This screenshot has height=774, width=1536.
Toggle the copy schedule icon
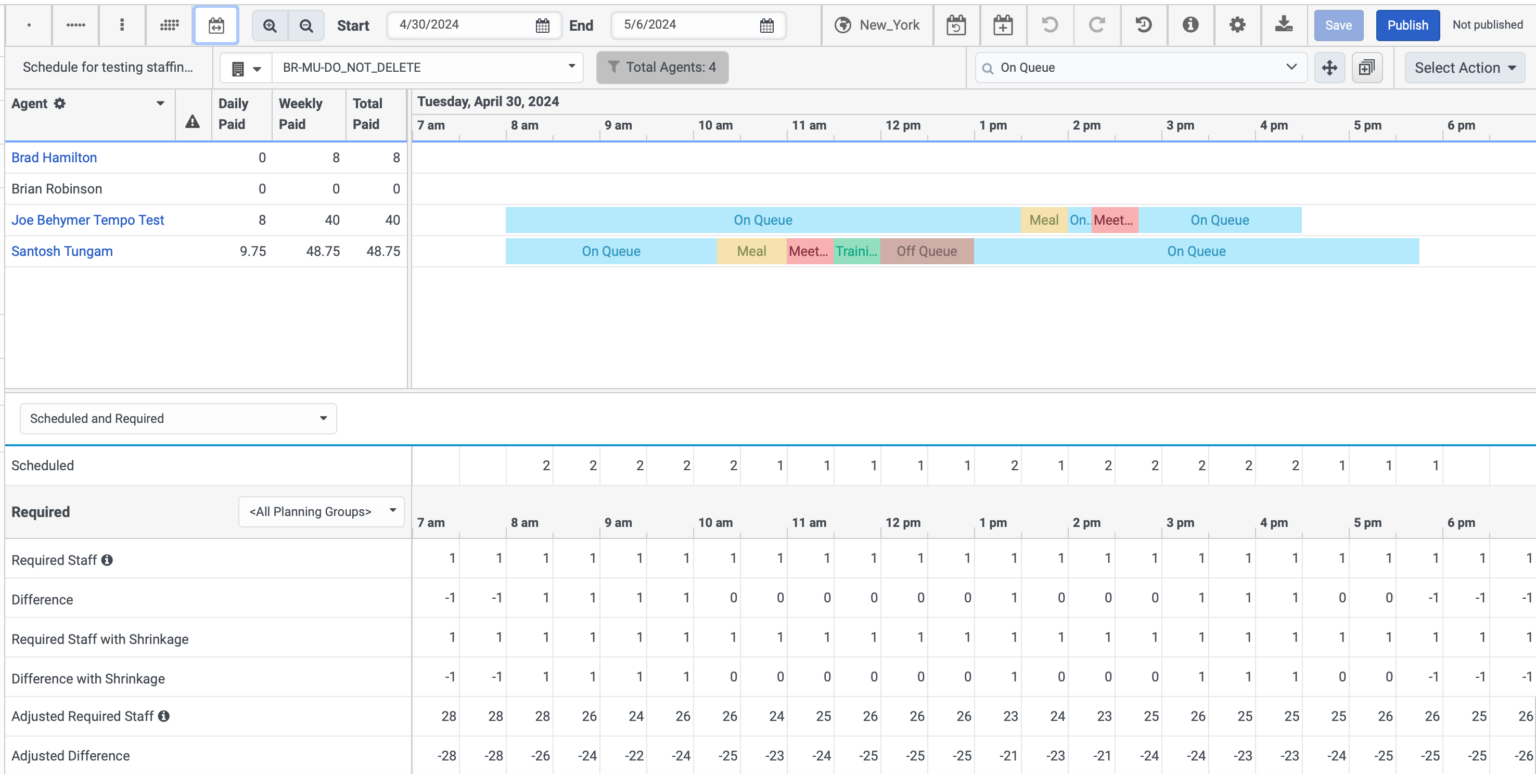[1367, 67]
